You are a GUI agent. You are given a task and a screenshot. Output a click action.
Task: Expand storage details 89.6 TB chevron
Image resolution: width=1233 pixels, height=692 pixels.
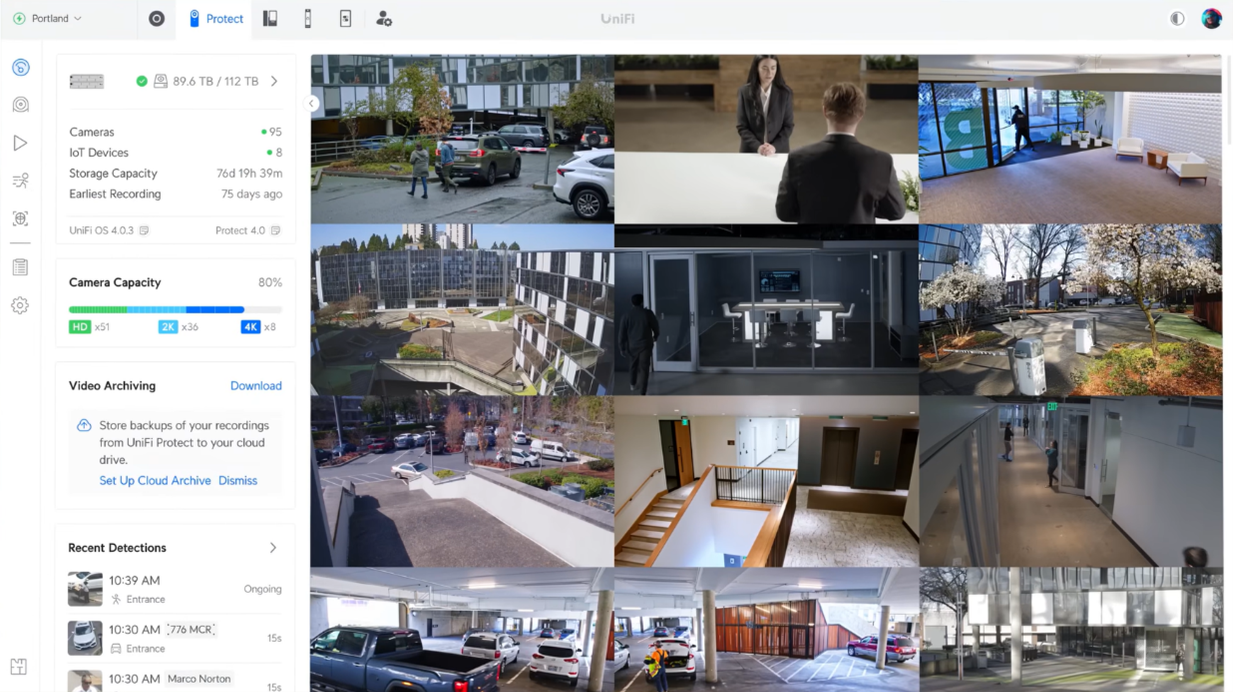tap(274, 81)
